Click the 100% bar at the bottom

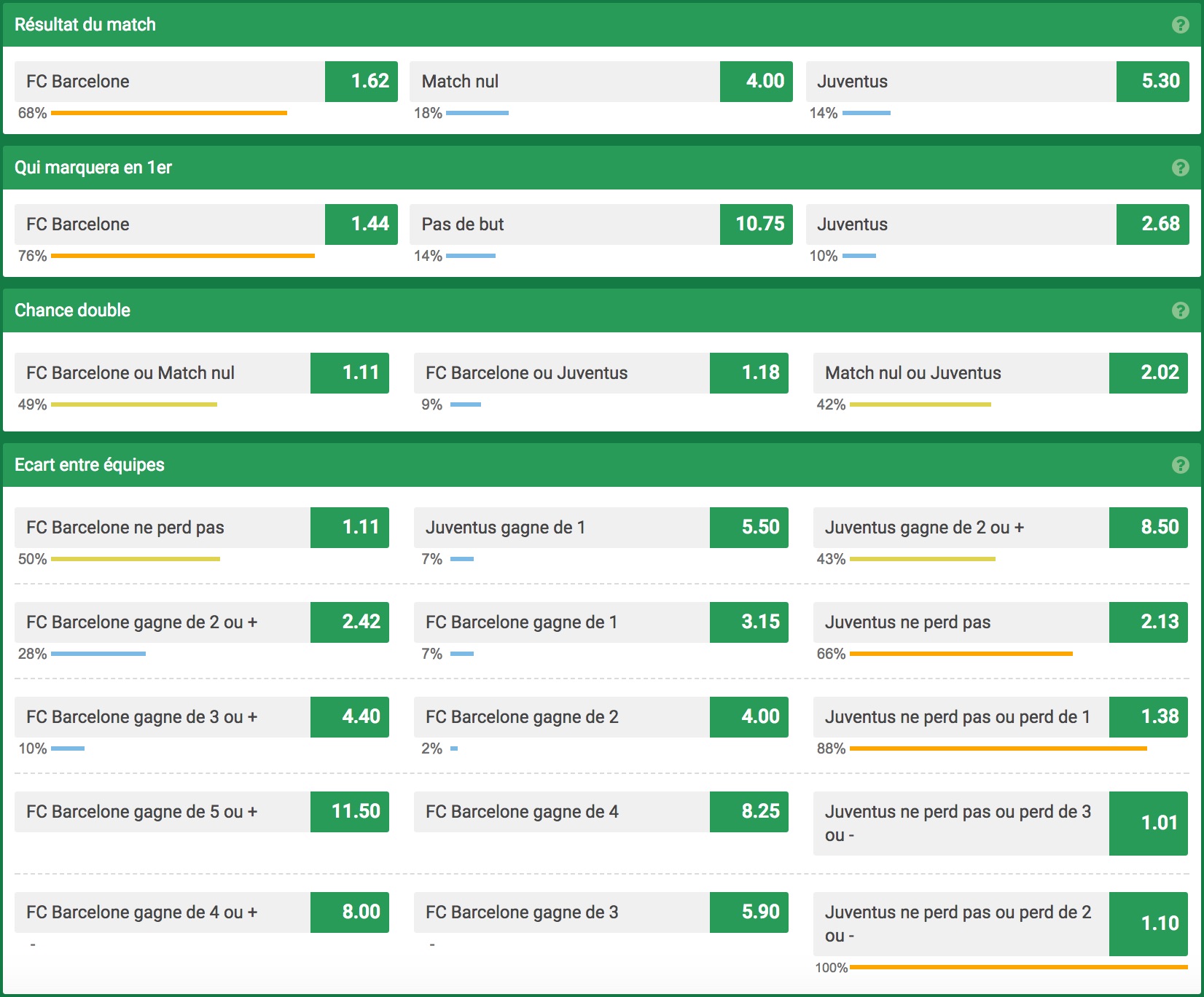[x=1019, y=967]
